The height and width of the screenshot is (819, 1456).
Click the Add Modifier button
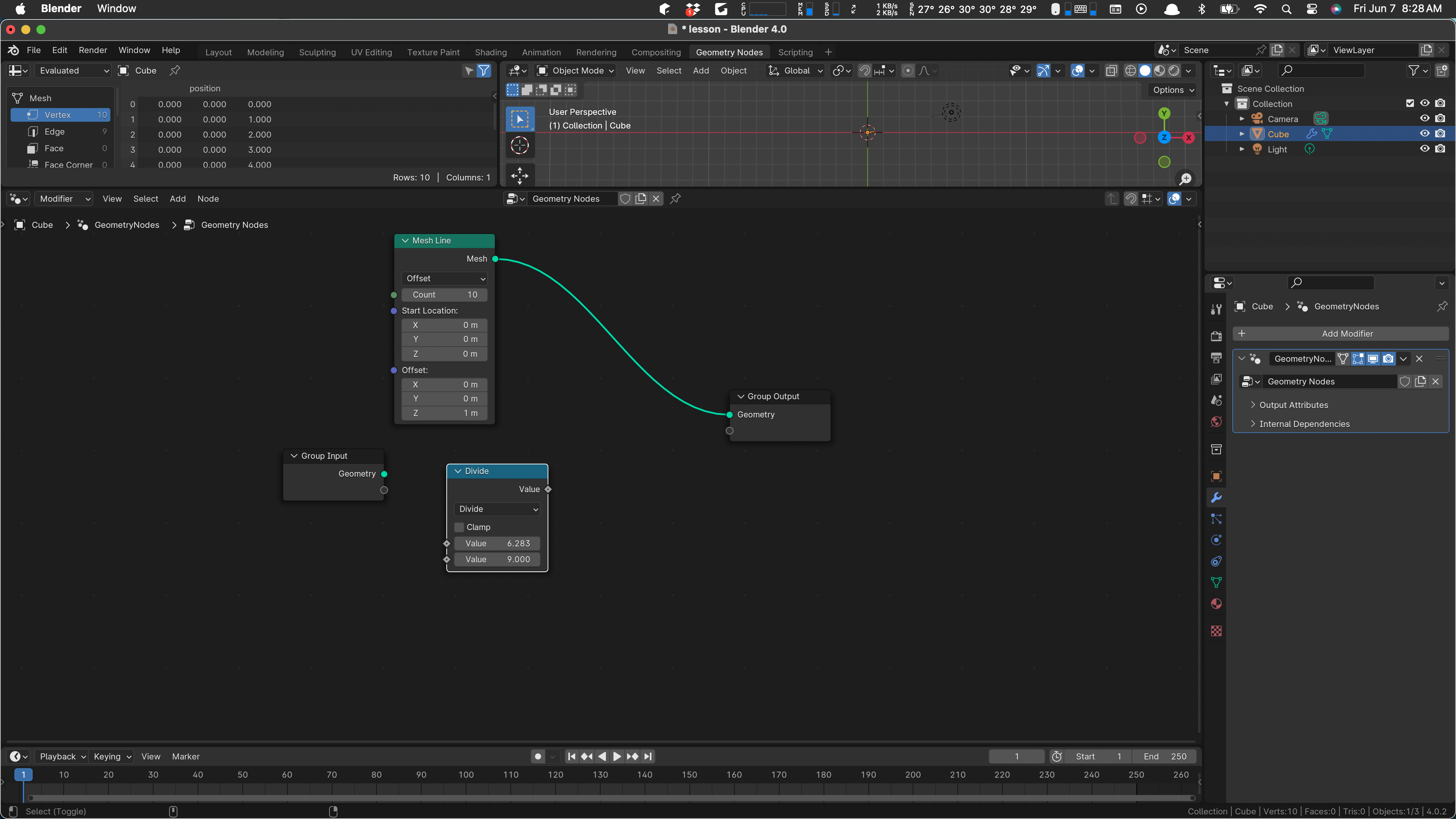pyautogui.click(x=1340, y=334)
